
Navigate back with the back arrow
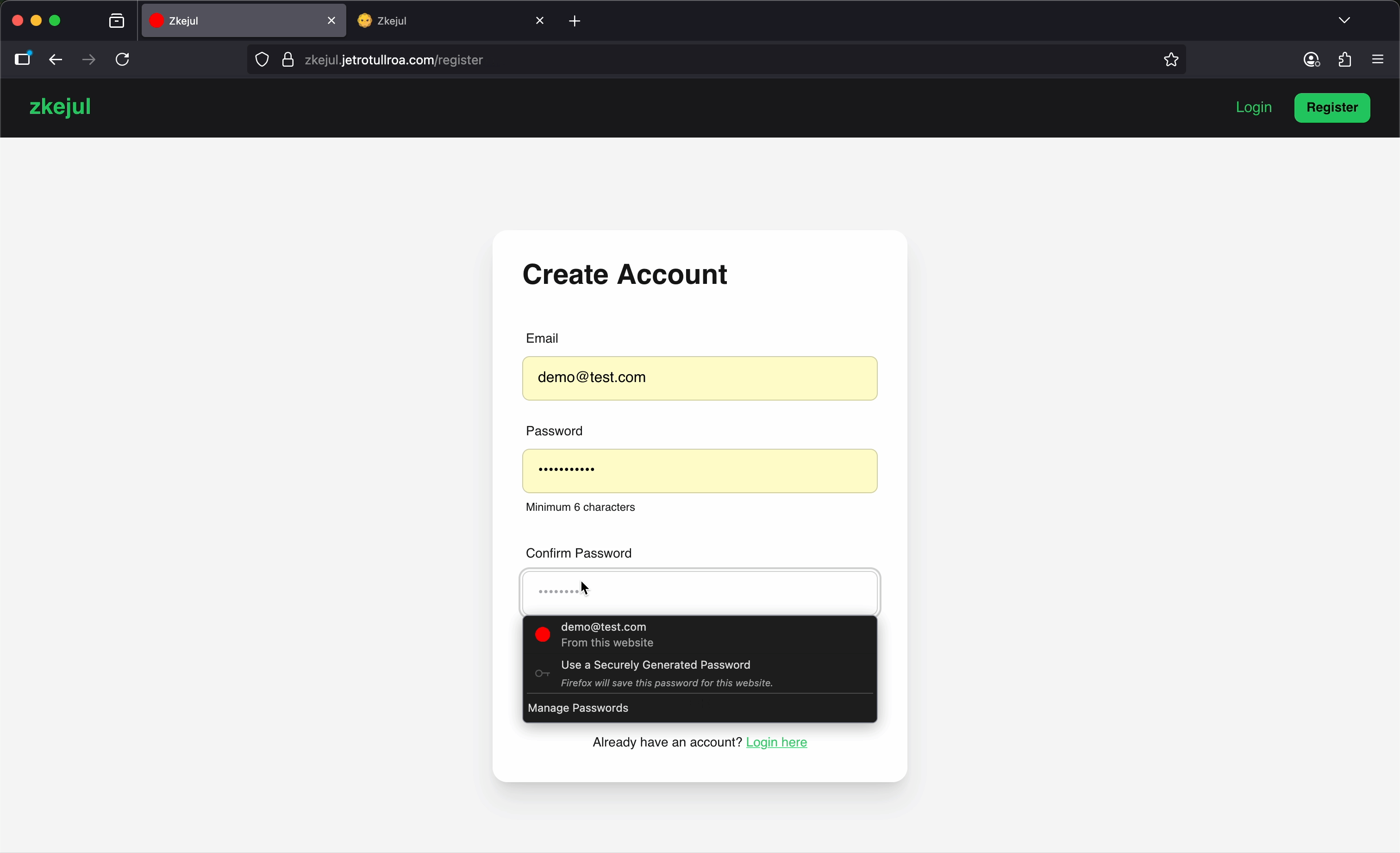click(55, 60)
